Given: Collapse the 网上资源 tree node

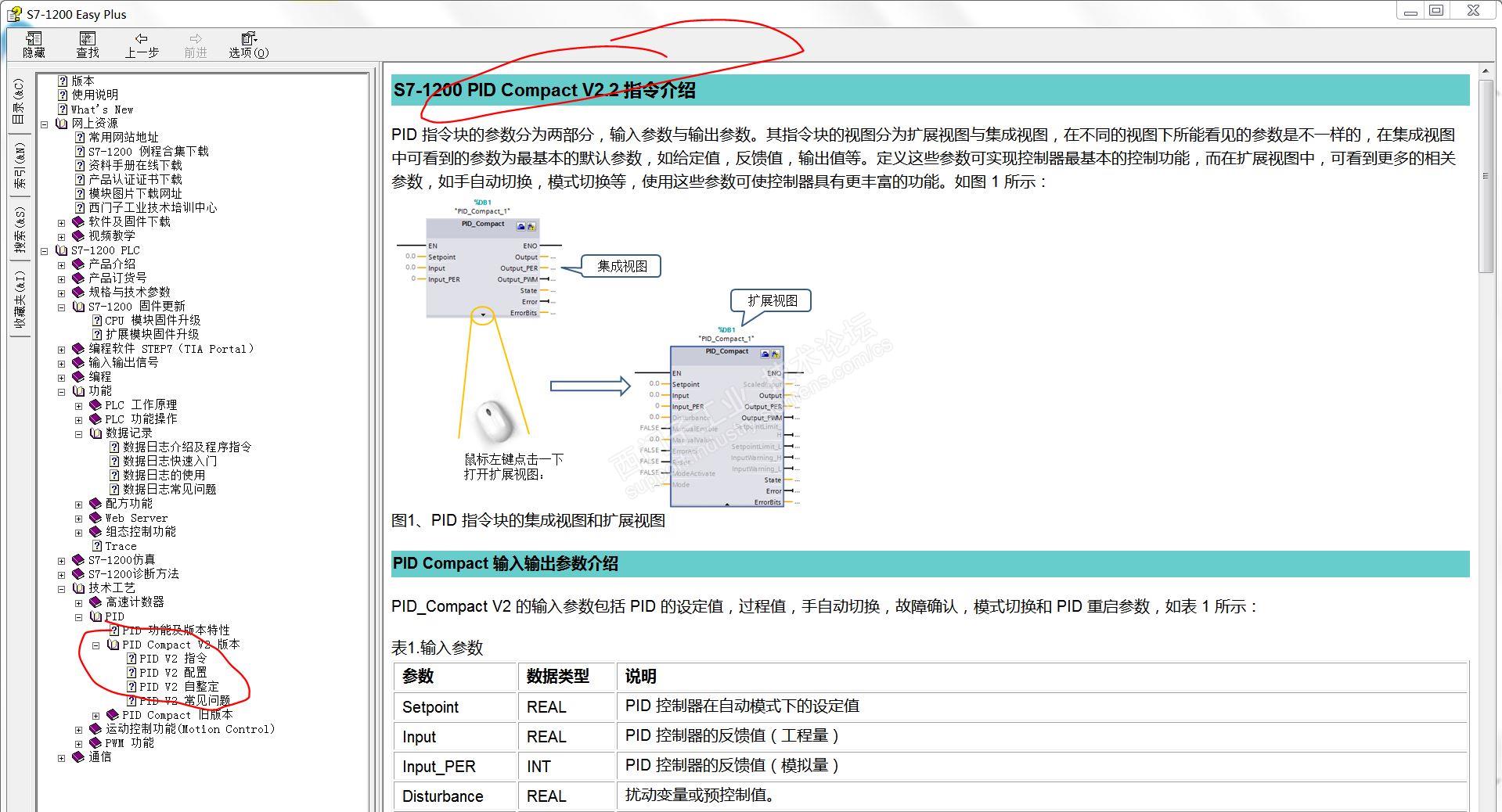Looking at the screenshot, I should tap(45, 124).
